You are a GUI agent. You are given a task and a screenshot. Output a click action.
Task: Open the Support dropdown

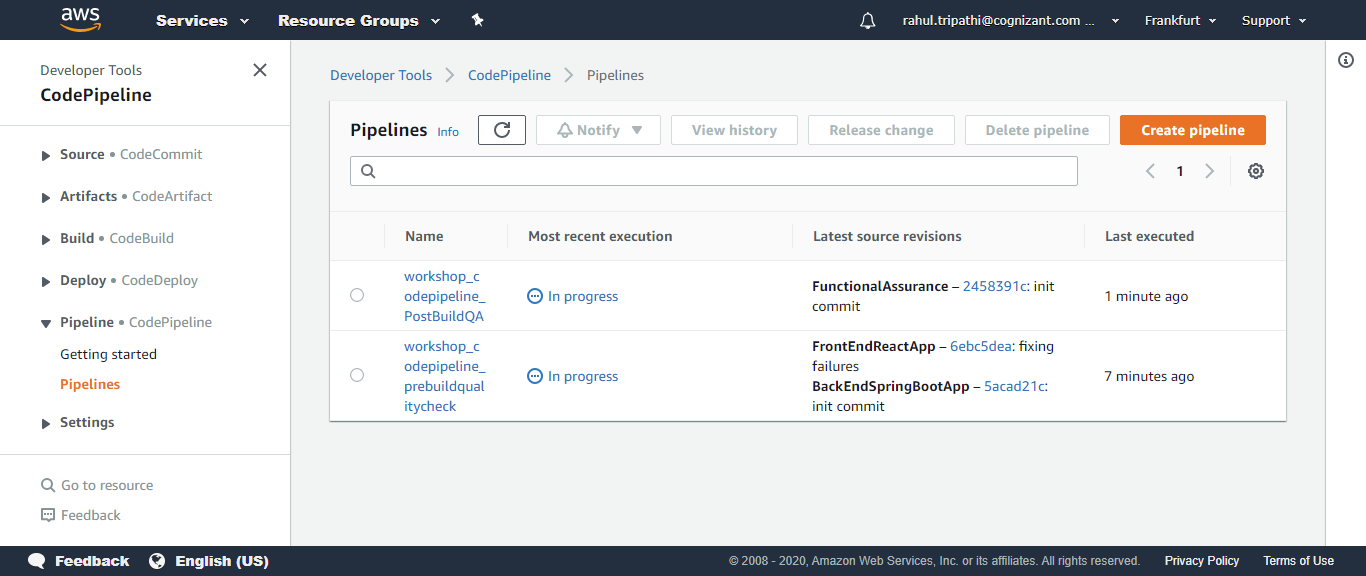(x=1274, y=20)
